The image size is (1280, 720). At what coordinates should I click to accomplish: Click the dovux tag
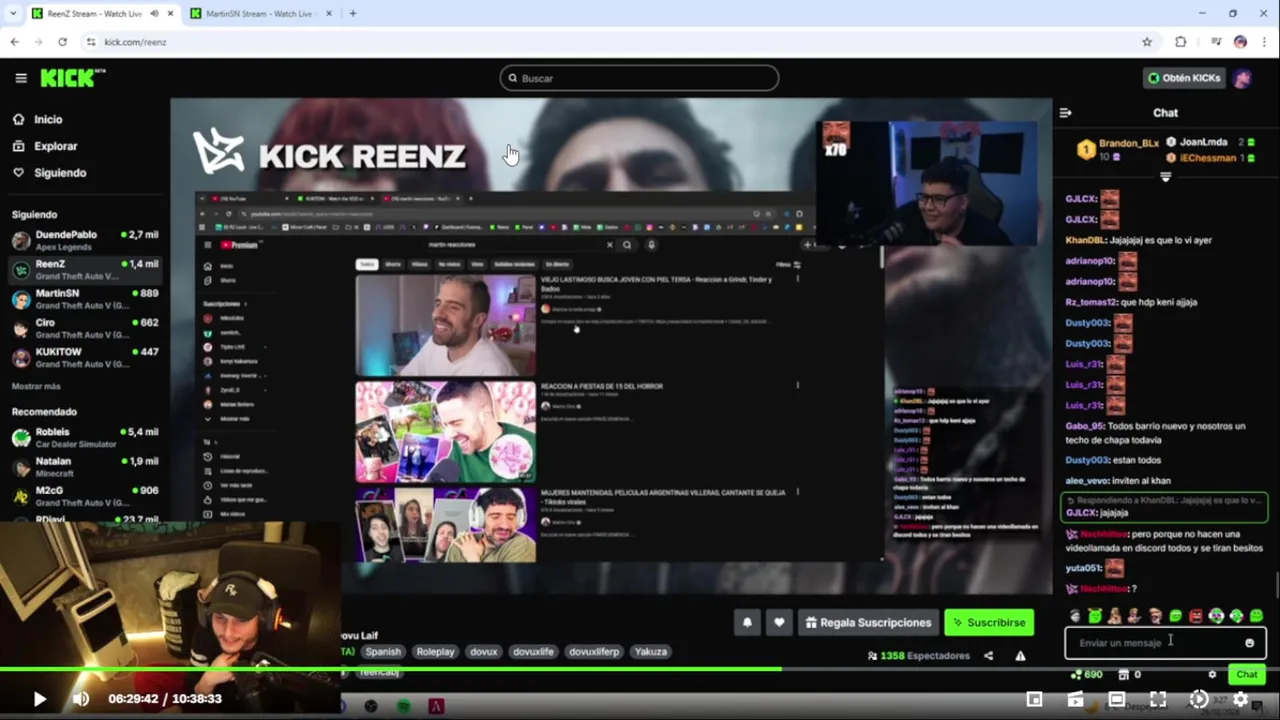click(x=483, y=651)
